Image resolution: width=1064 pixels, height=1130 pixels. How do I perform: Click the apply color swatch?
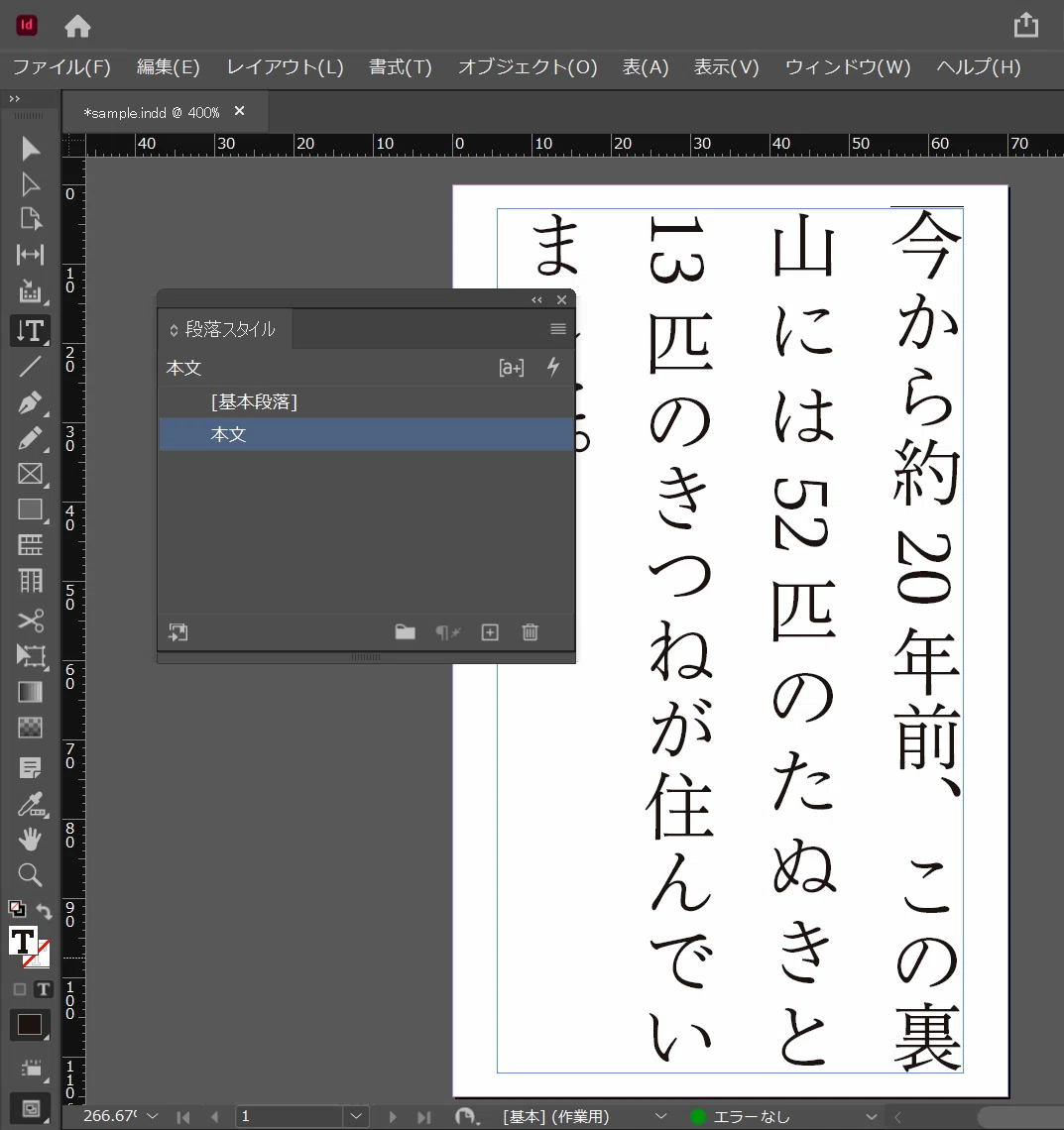click(29, 1025)
